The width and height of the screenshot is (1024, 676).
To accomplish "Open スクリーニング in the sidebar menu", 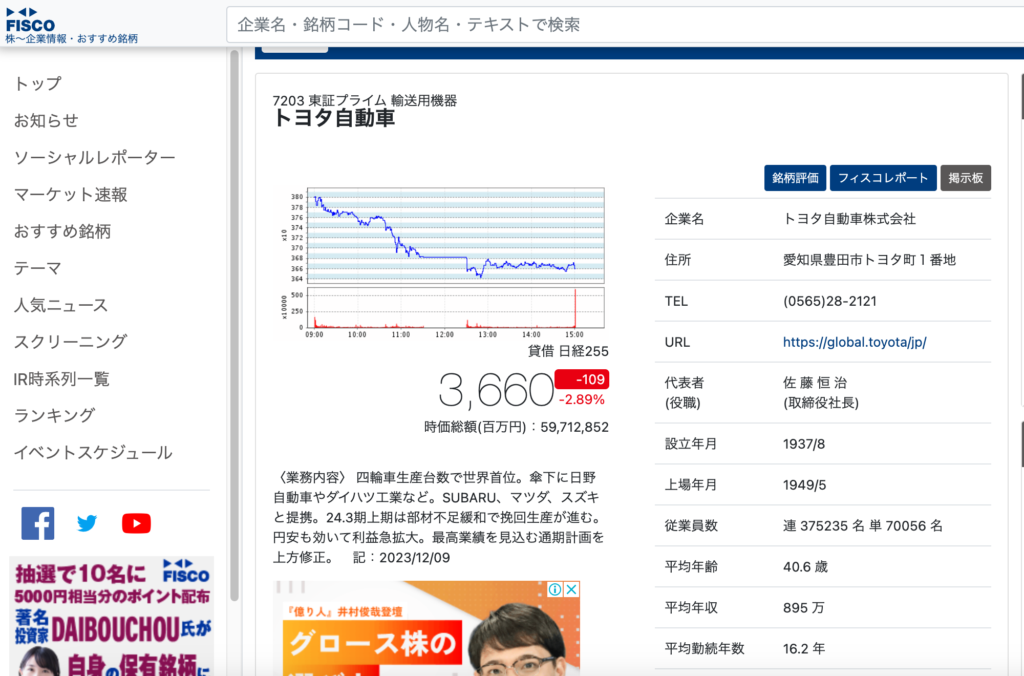I will [x=71, y=342].
